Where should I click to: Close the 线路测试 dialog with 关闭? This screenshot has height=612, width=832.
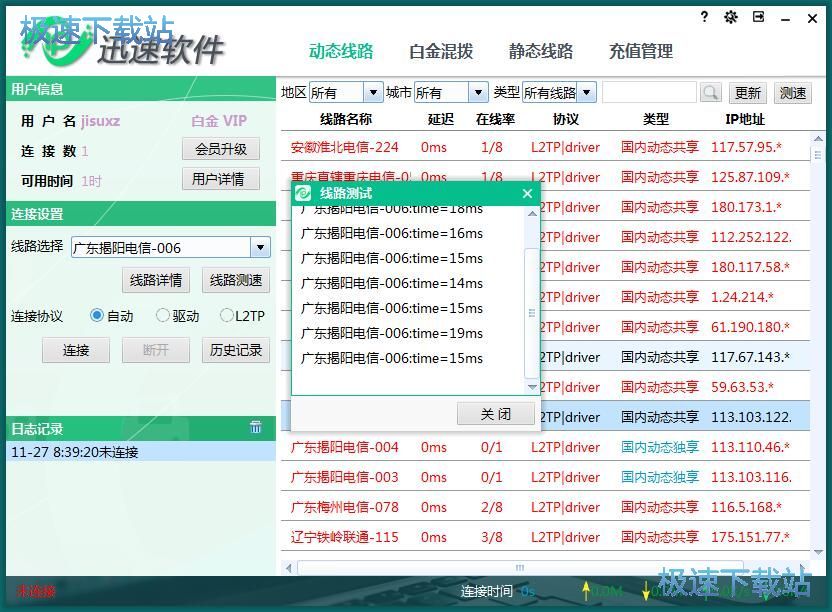pyautogui.click(x=495, y=413)
